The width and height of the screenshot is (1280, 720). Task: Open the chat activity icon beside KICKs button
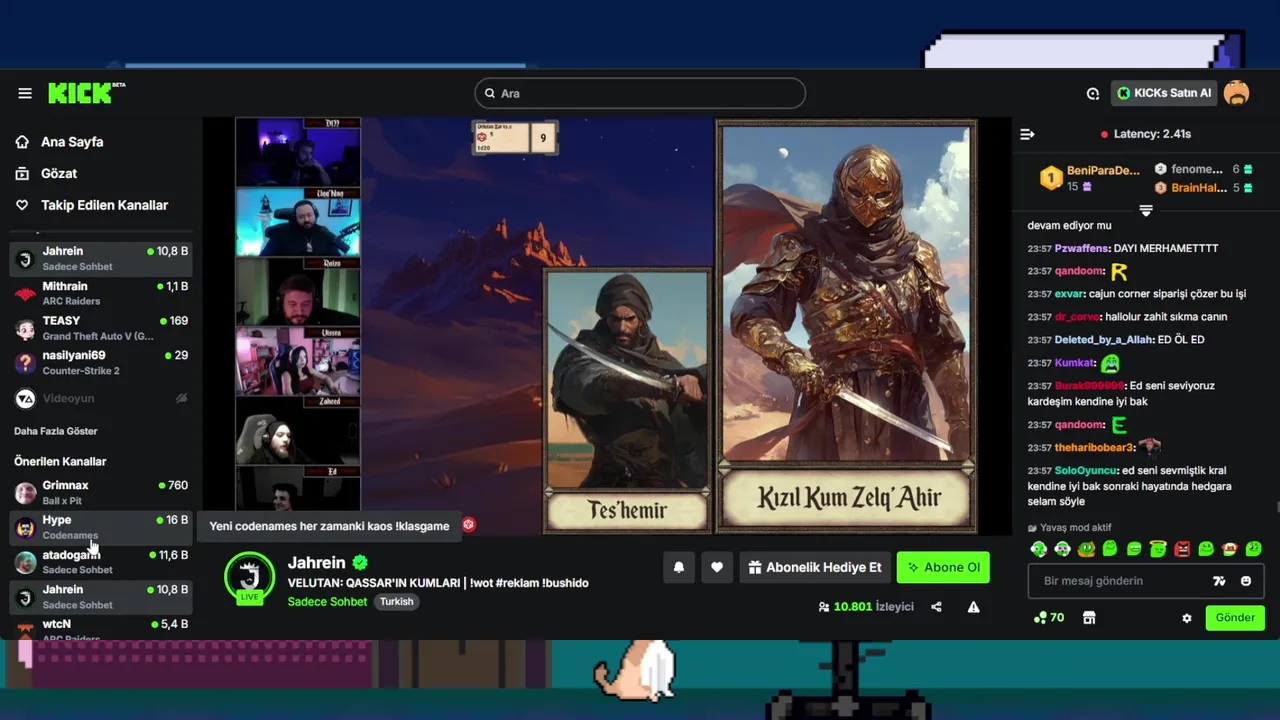(x=1093, y=93)
